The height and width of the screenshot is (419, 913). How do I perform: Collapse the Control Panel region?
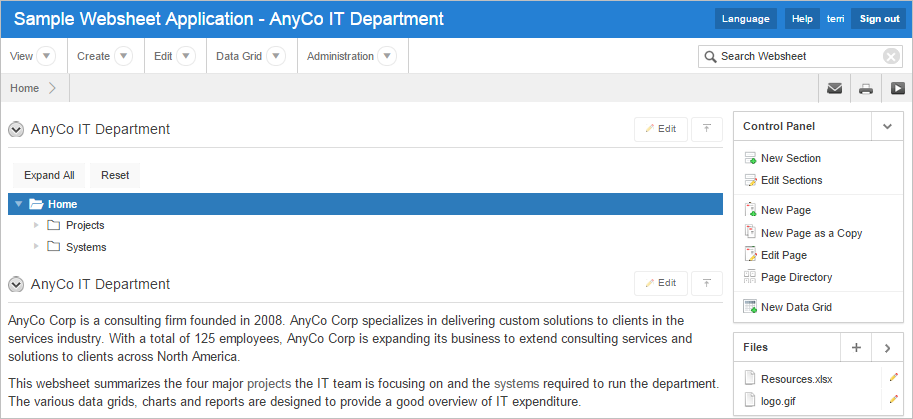point(886,126)
